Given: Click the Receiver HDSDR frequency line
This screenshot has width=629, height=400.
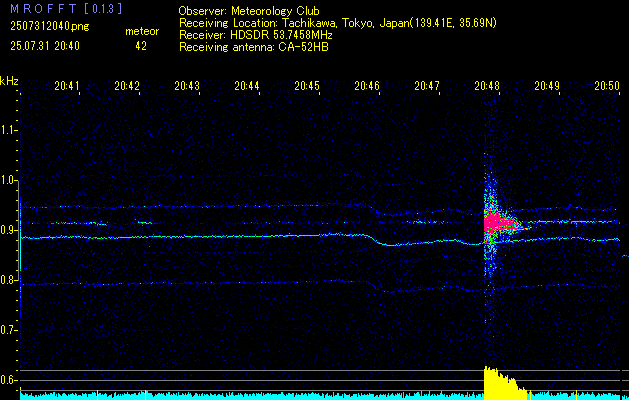Looking at the screenshot, I should coord(256,33).
